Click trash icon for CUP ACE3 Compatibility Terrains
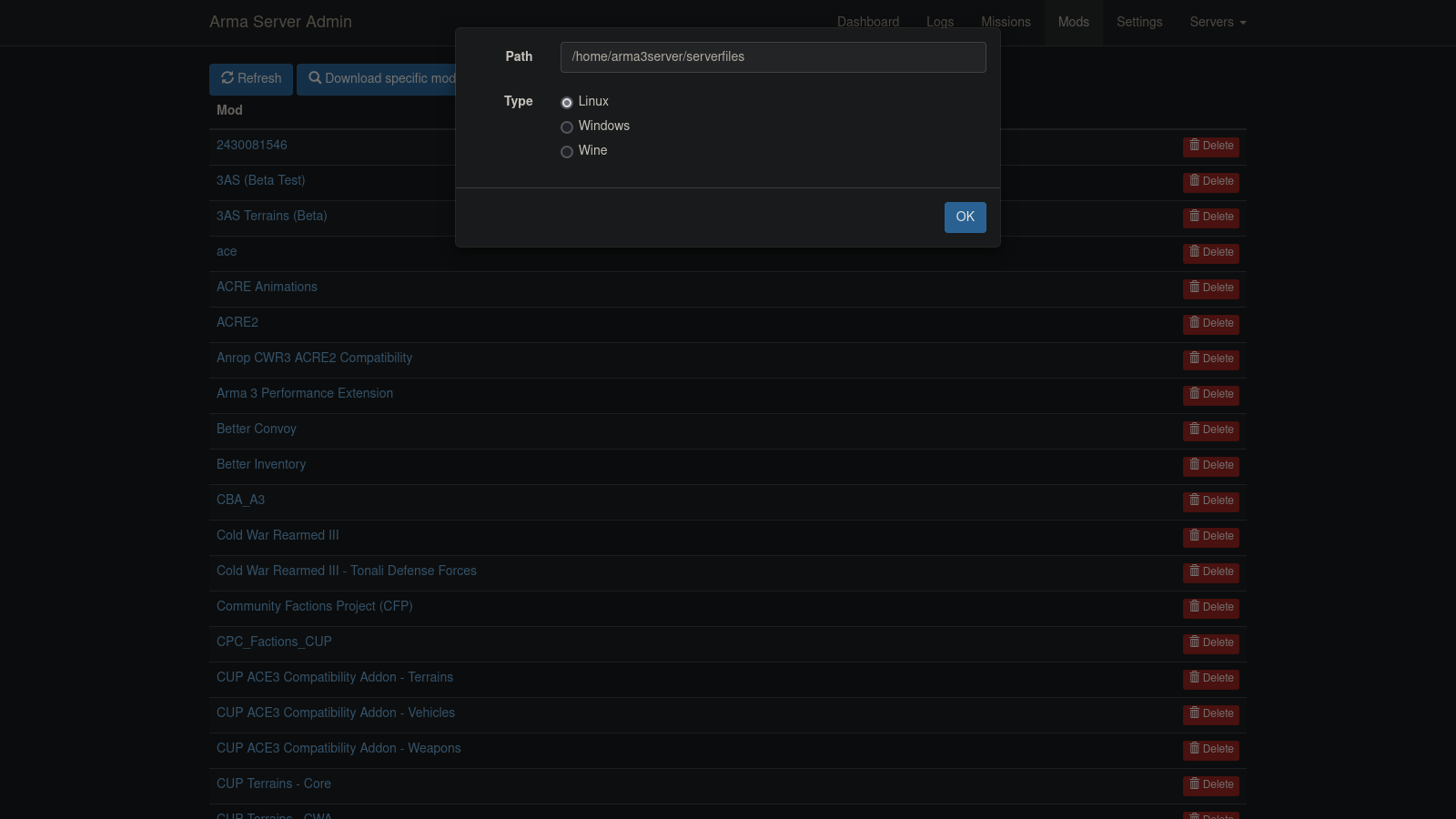The width and height of the screenshot is (1456, 819). point(1194,678)
